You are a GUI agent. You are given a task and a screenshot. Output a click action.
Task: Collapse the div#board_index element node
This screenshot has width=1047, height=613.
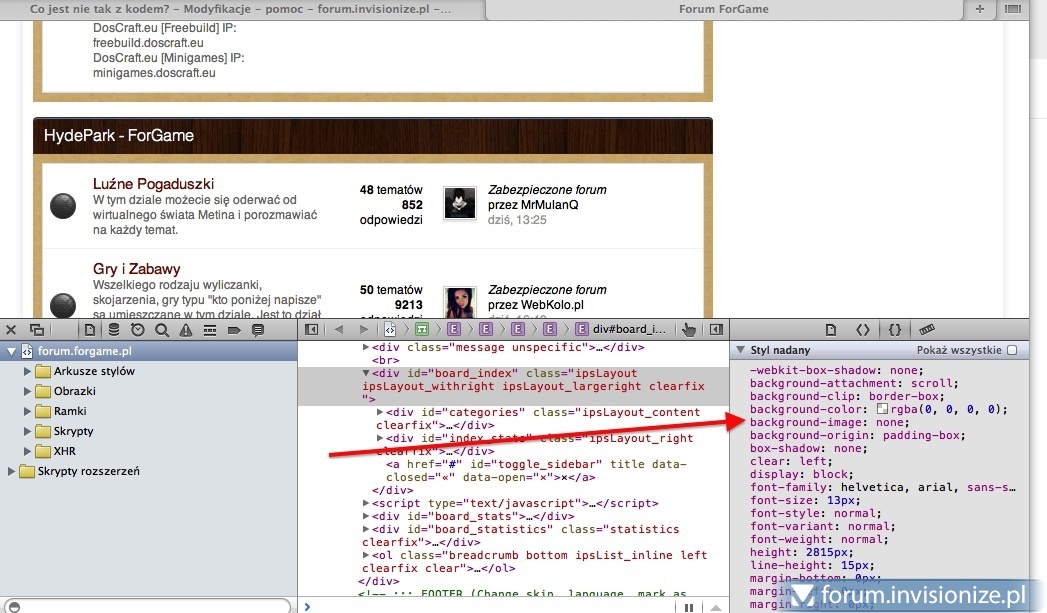[366, 373]
